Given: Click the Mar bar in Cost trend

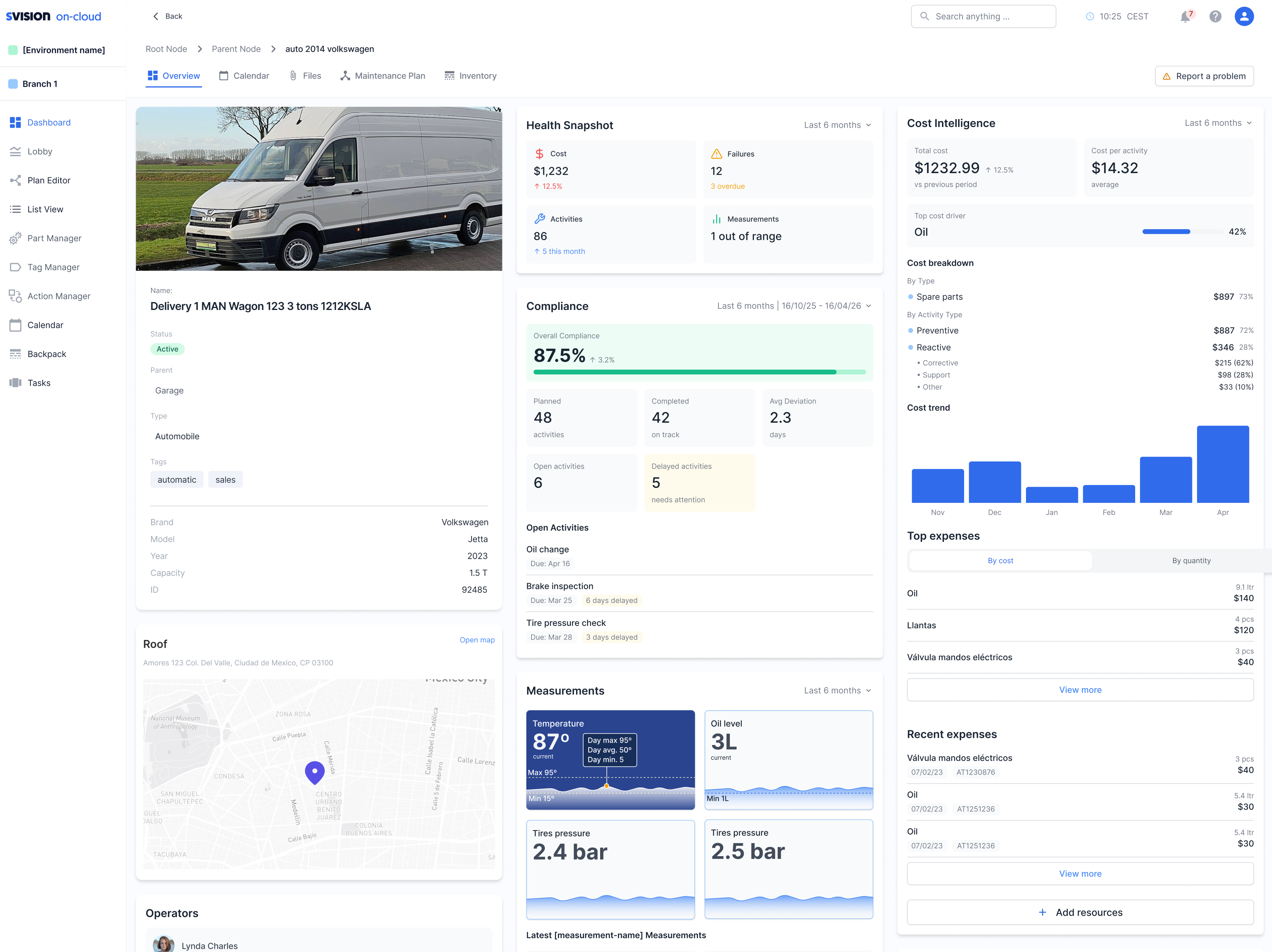Looking at the screenshot, I should click(1166, 480).
